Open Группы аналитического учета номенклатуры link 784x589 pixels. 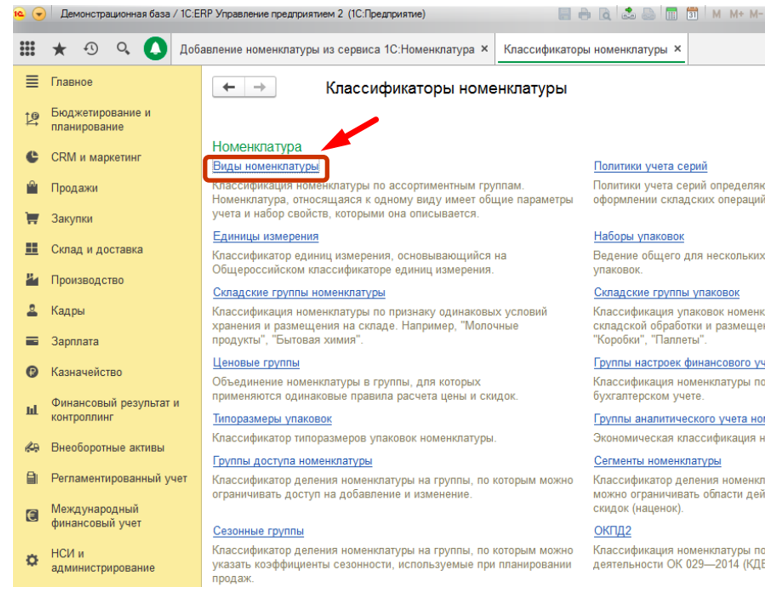click(x=679, y=418)
